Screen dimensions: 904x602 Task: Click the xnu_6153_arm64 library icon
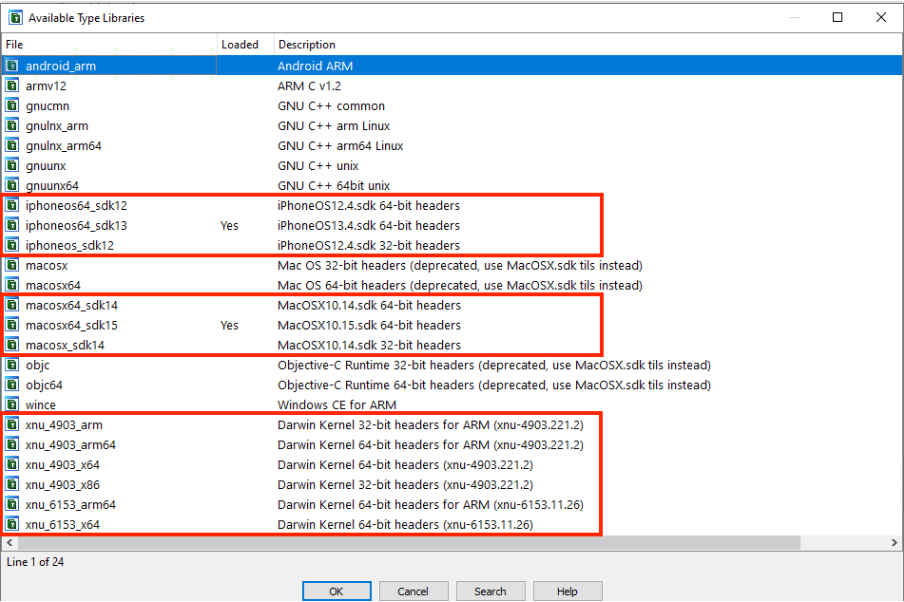(x=12, y=505)
